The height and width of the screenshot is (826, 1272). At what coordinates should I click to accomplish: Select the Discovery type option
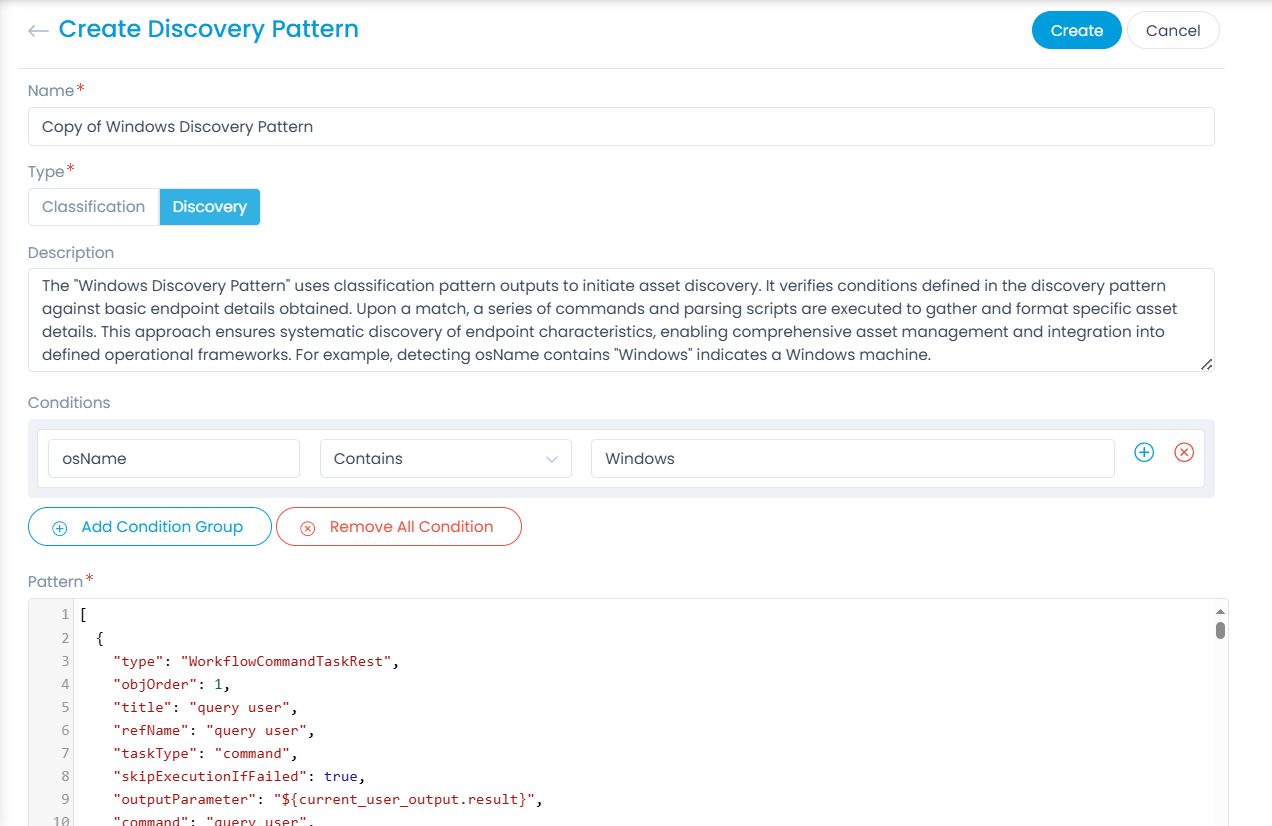[x=209, y=207]
